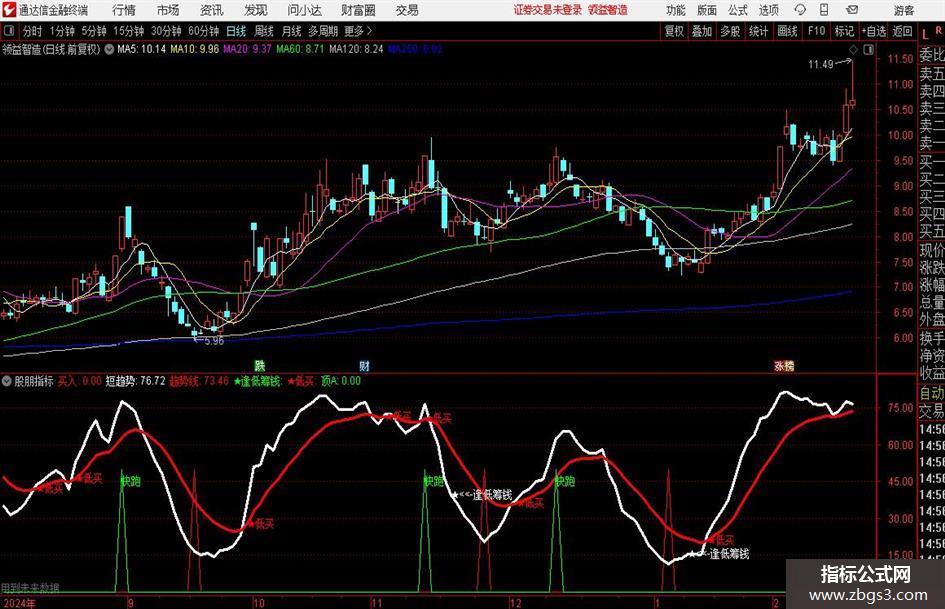This screenshot has width=945, height=609.
Task: Click the 返回 back button
Action: (x=902, y=31)
